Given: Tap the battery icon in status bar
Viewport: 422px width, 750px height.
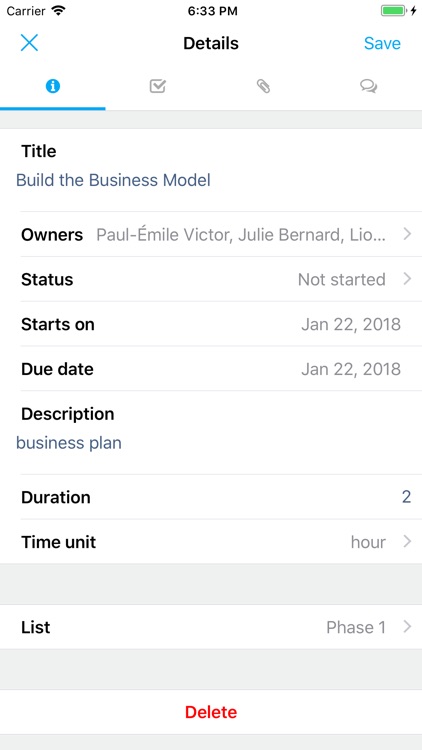Looking at the screenshot, I should (x=393, y=11).
